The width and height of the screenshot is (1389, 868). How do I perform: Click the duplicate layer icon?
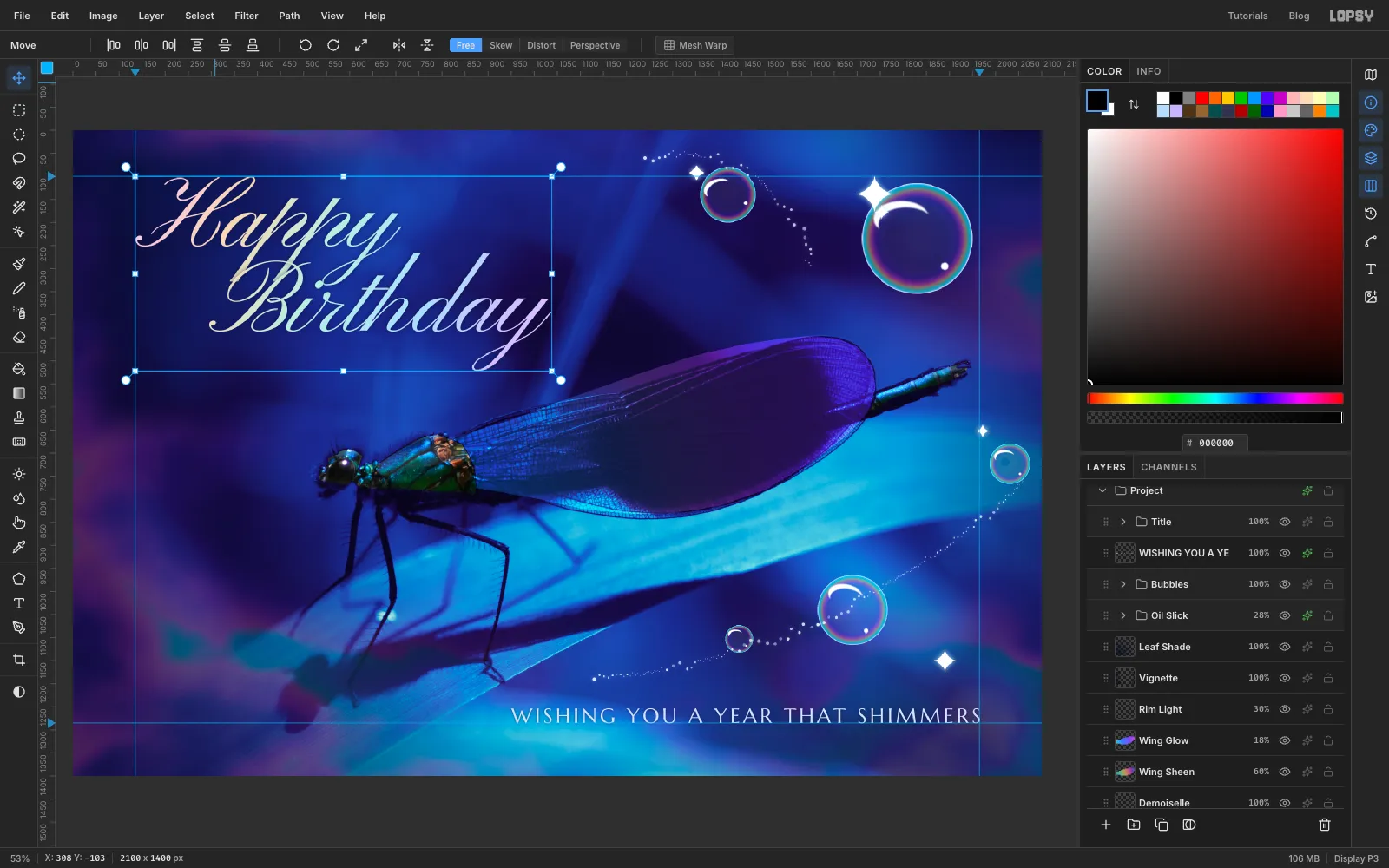(1162, 825)
